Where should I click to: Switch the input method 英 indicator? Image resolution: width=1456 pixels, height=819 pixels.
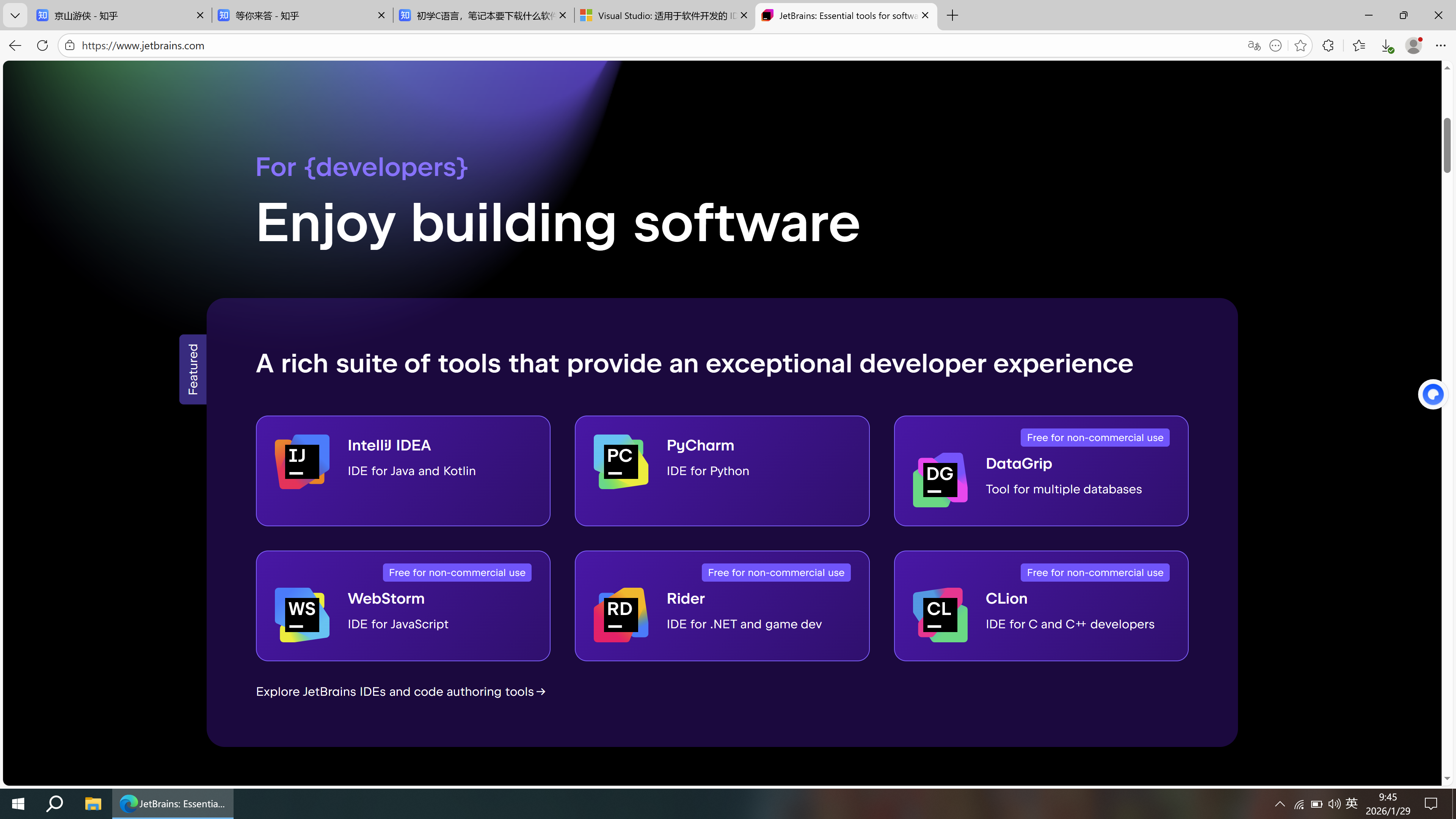click(1351, 804)
